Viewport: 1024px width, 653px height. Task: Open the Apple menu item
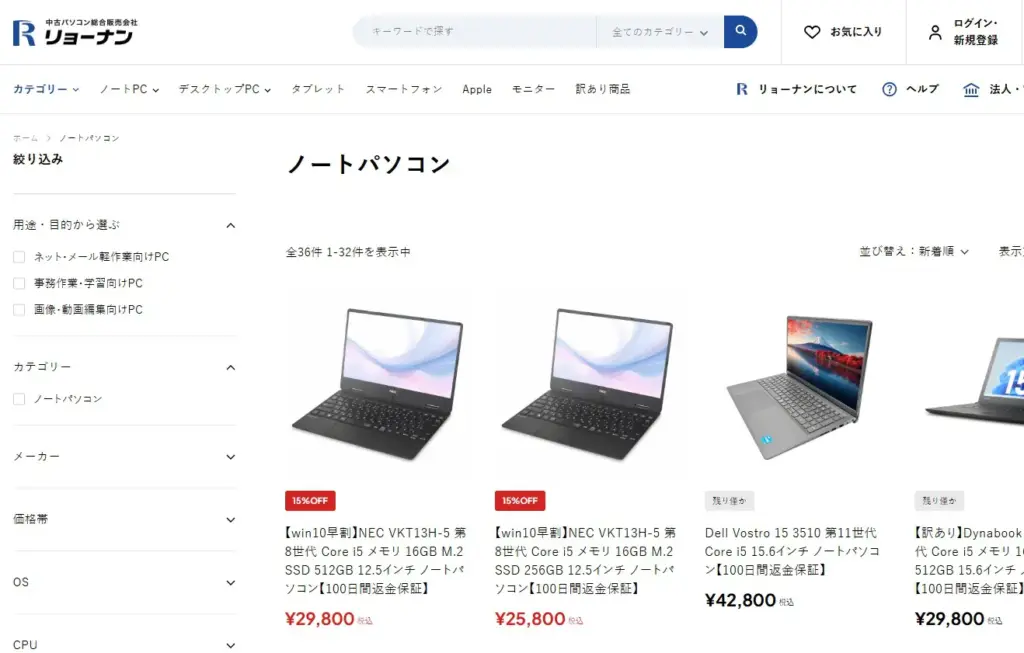coord(477,89)
